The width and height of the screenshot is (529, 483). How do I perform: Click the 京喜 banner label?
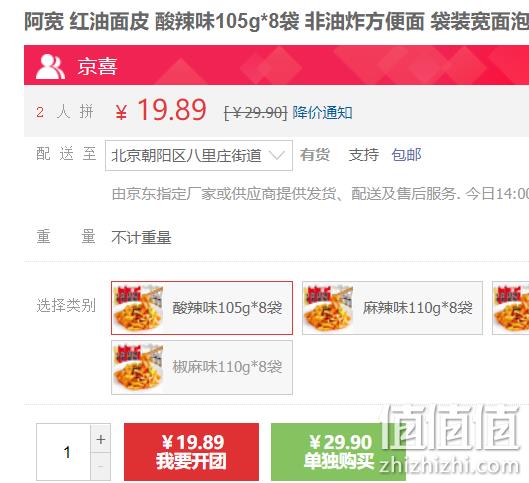point(98,66)
